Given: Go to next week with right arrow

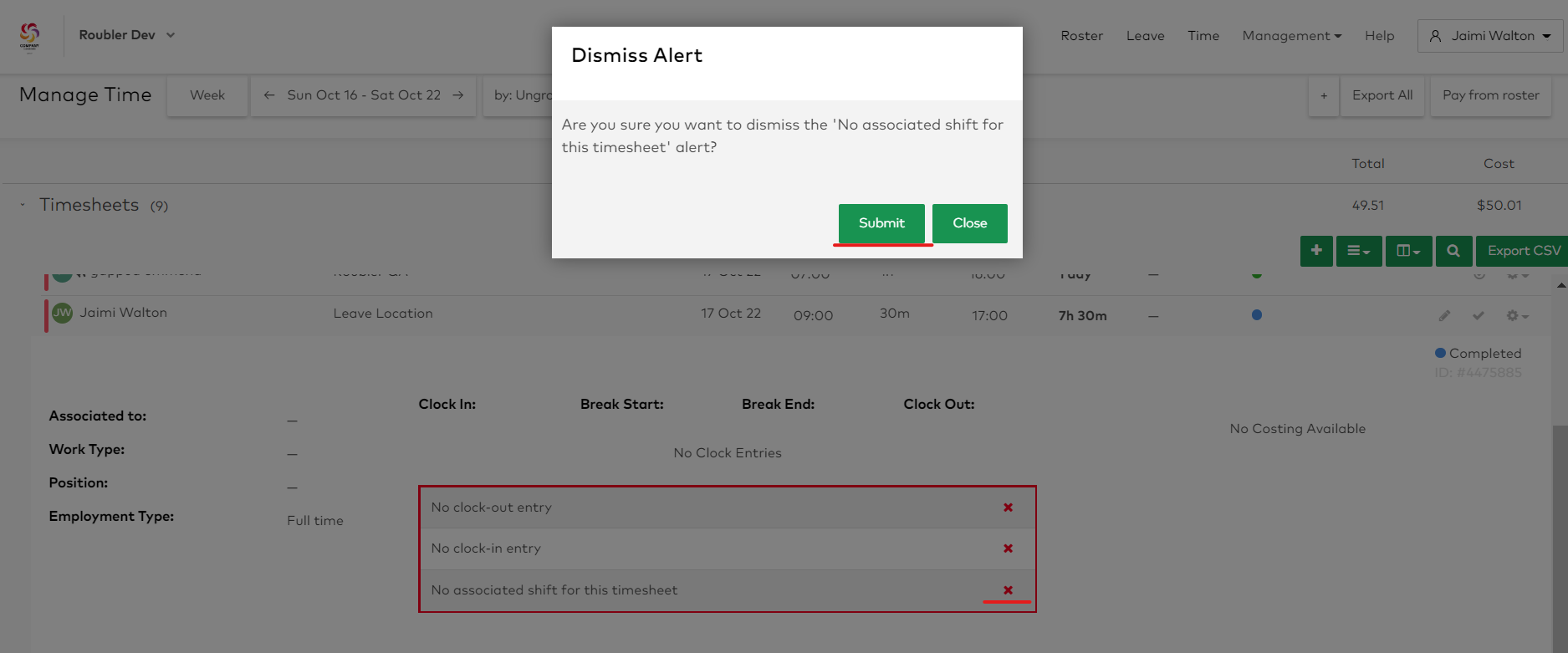Looking at the screenshot, I should (x=458, y=95).
